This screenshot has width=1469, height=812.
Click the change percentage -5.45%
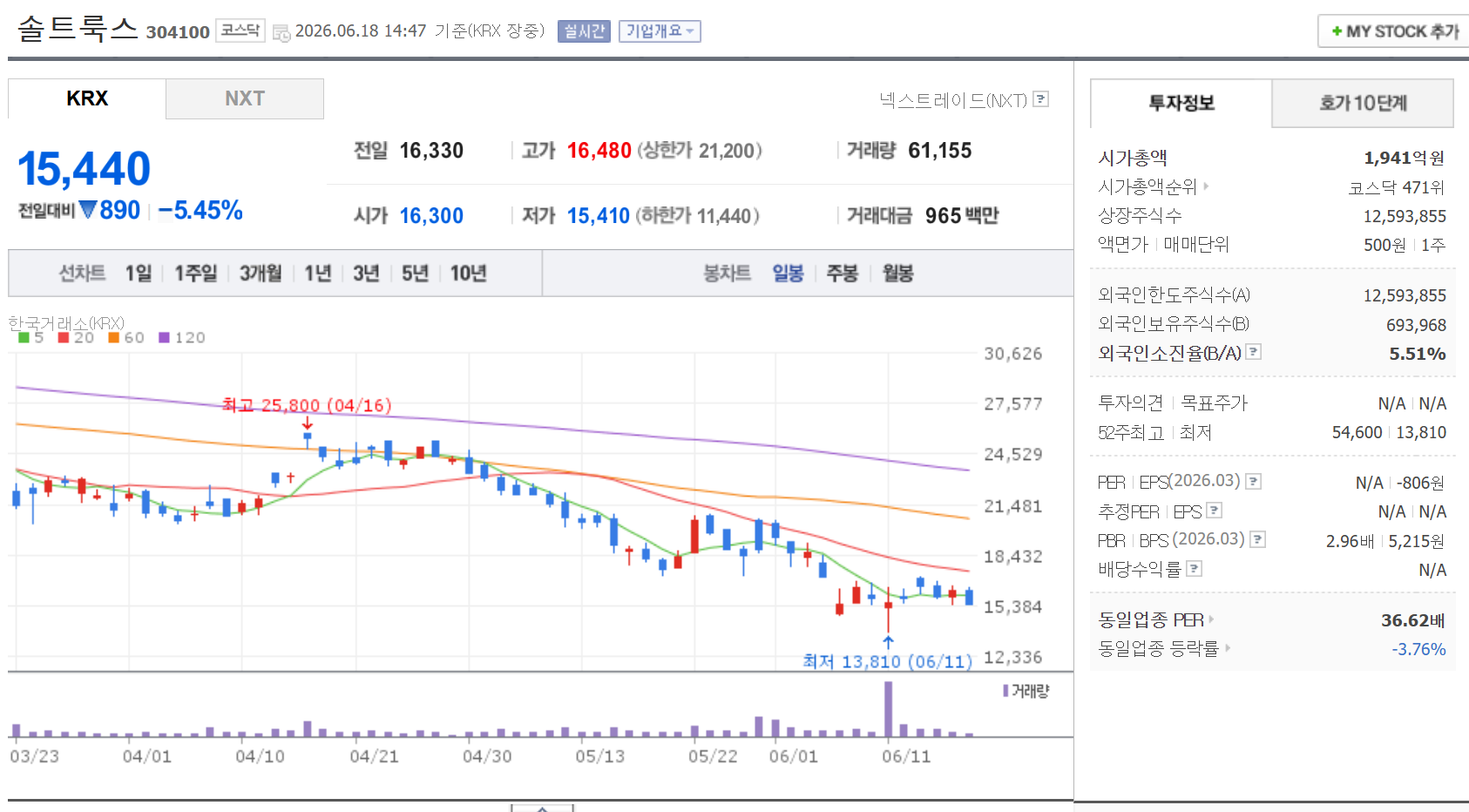200,210
